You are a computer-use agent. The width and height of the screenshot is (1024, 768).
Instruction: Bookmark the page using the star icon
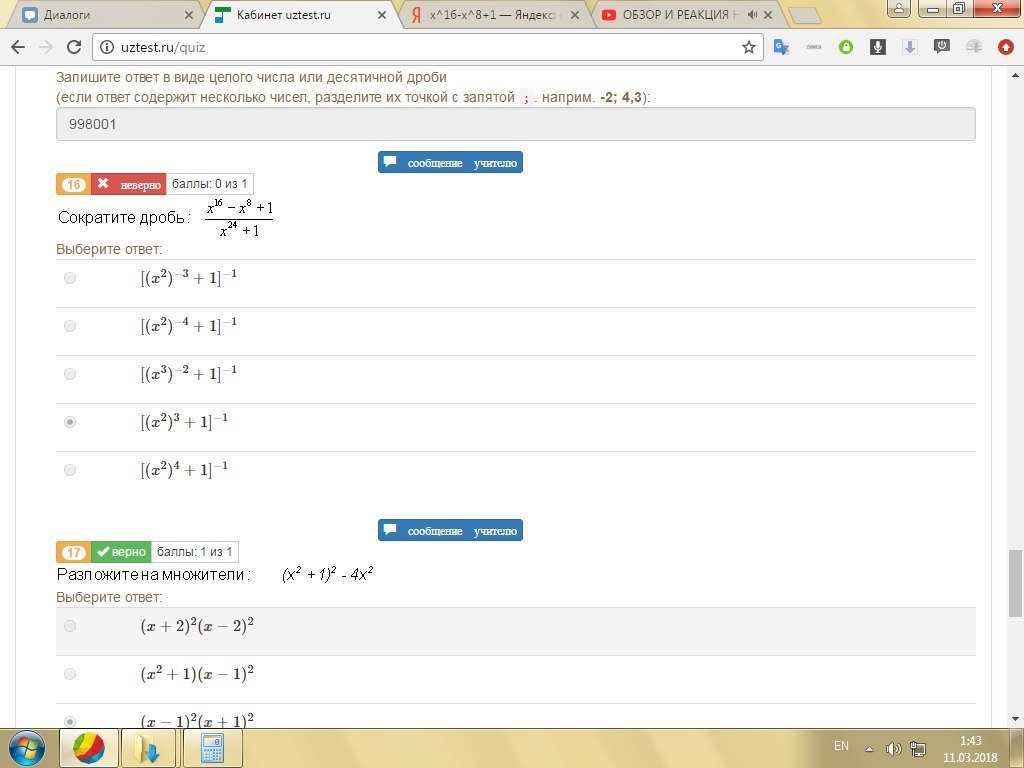748,46
